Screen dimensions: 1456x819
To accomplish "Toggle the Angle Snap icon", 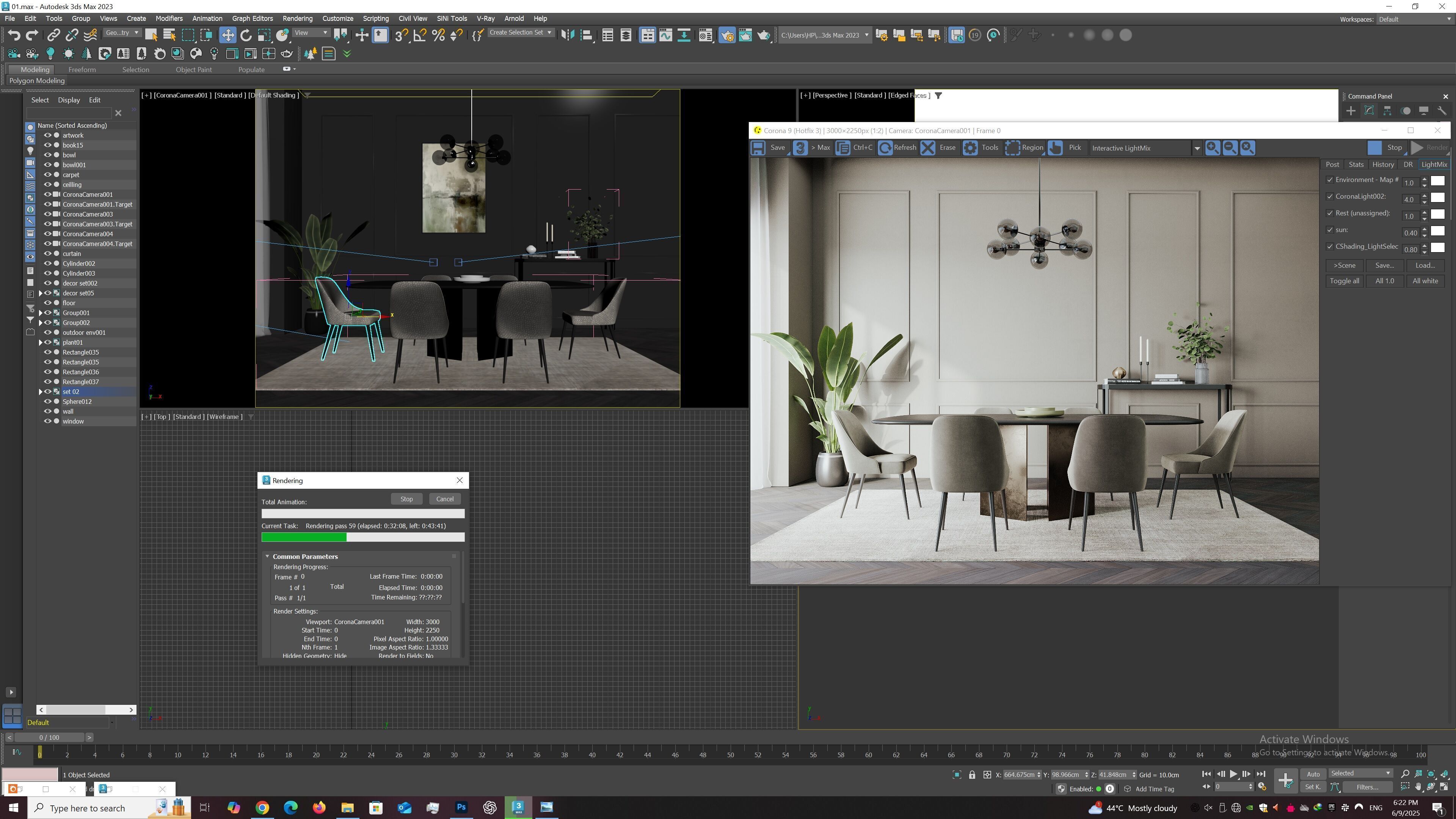I will coord(420,35).
